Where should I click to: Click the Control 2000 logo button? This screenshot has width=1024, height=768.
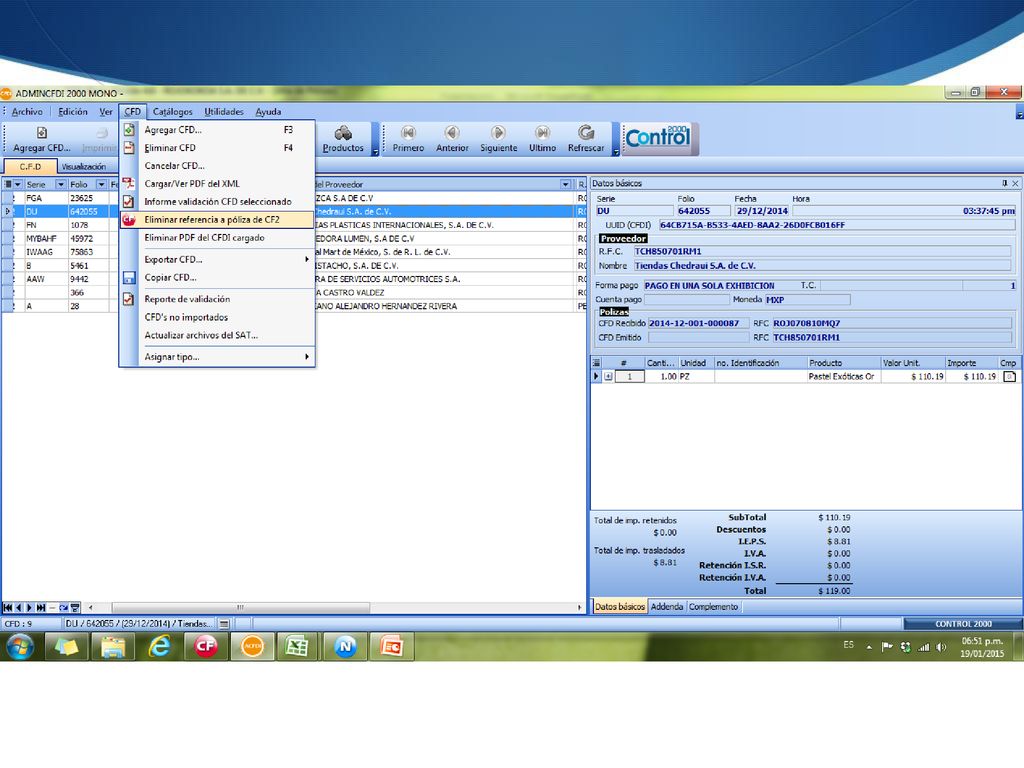click(660, 138)
